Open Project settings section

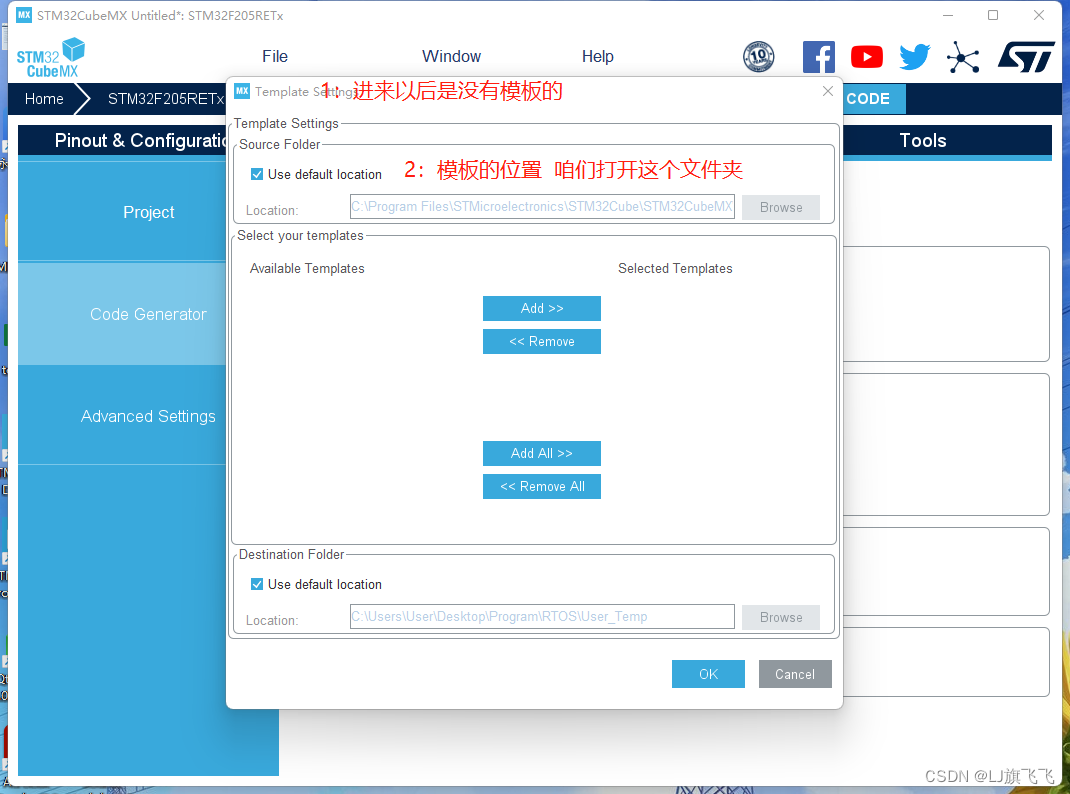pyautogui.click(x=122, y=212)
